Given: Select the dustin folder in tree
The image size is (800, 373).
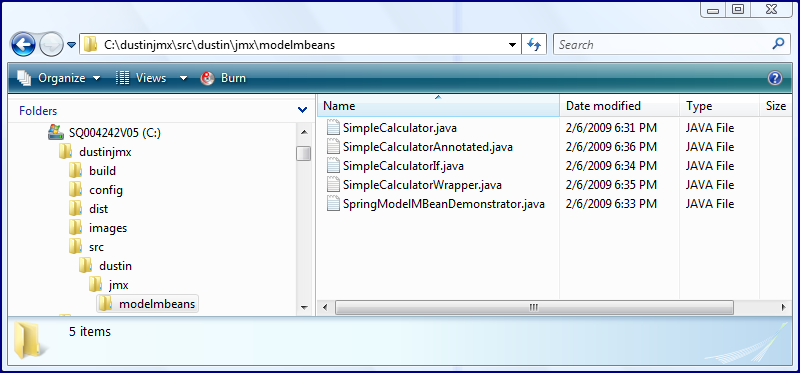Looking at the screenshot, I should click(x=115, y=266).
